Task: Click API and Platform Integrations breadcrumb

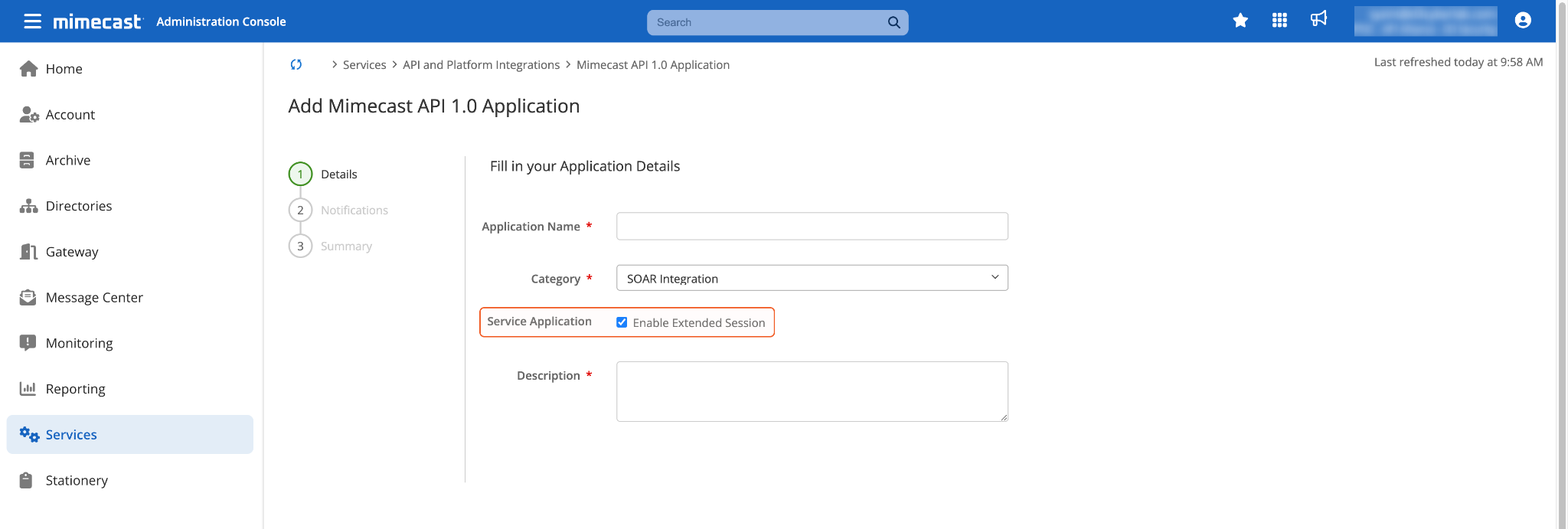Action: tap(481, 65)
